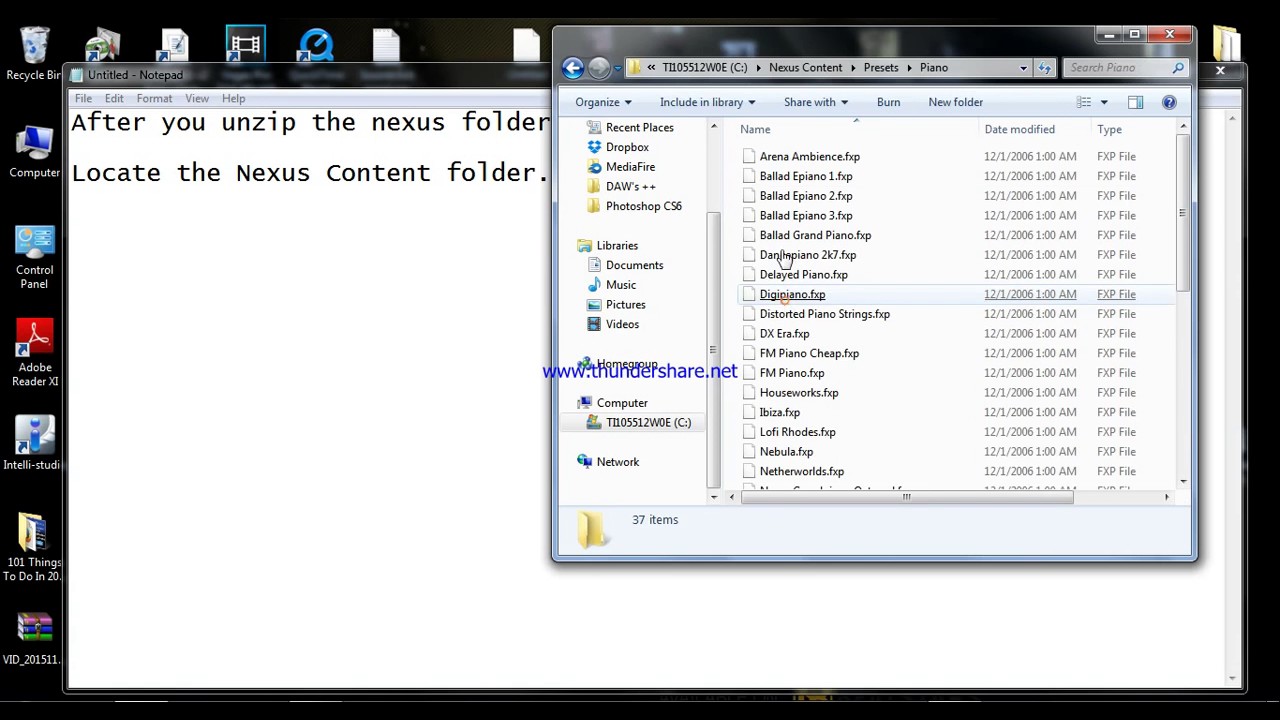Image resolution: width=1280 pixels, height=720 pixels.
Task: Click the Burn toolbar button
Action: click(x=888, y=102)
